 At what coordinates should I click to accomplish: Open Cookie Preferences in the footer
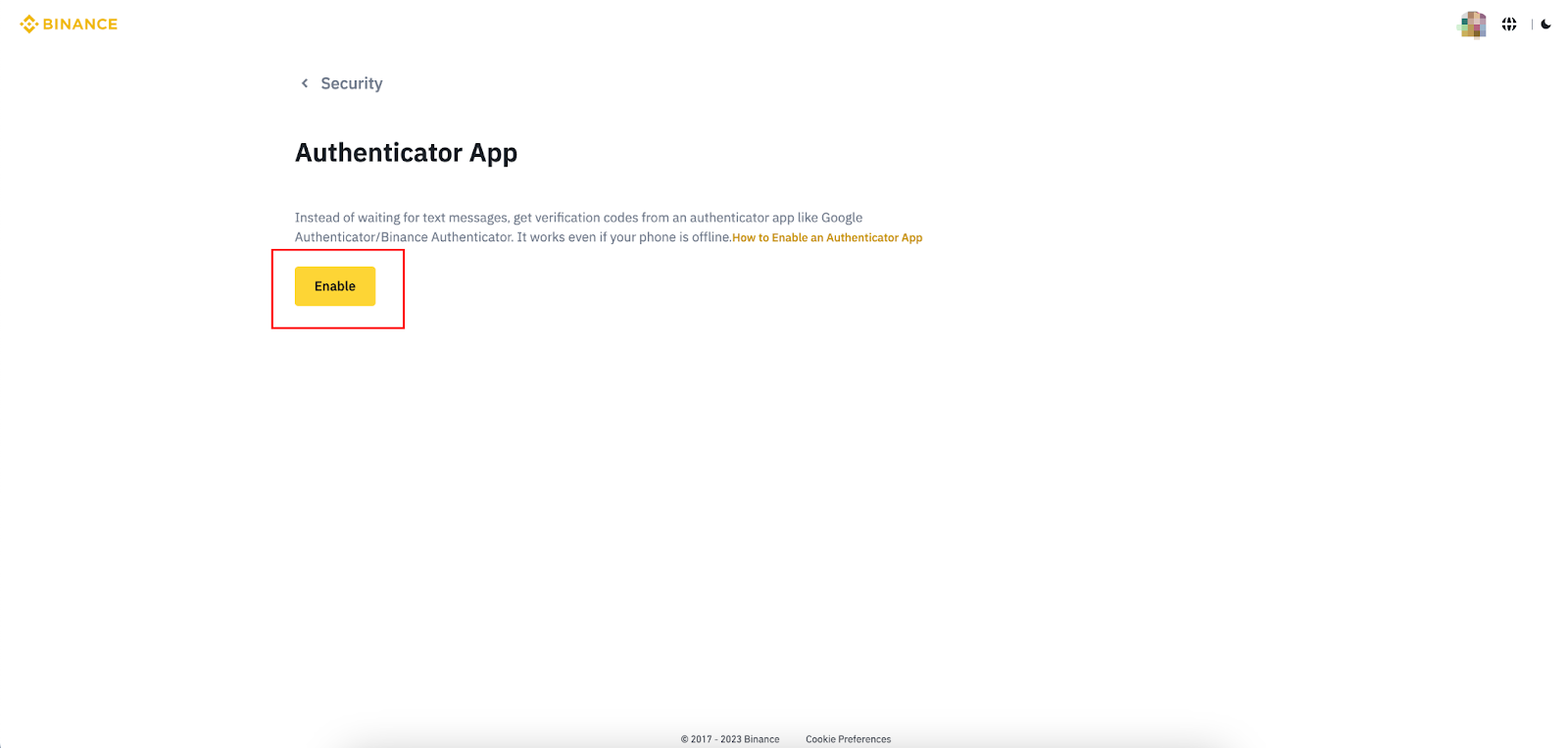coord(848,739)
